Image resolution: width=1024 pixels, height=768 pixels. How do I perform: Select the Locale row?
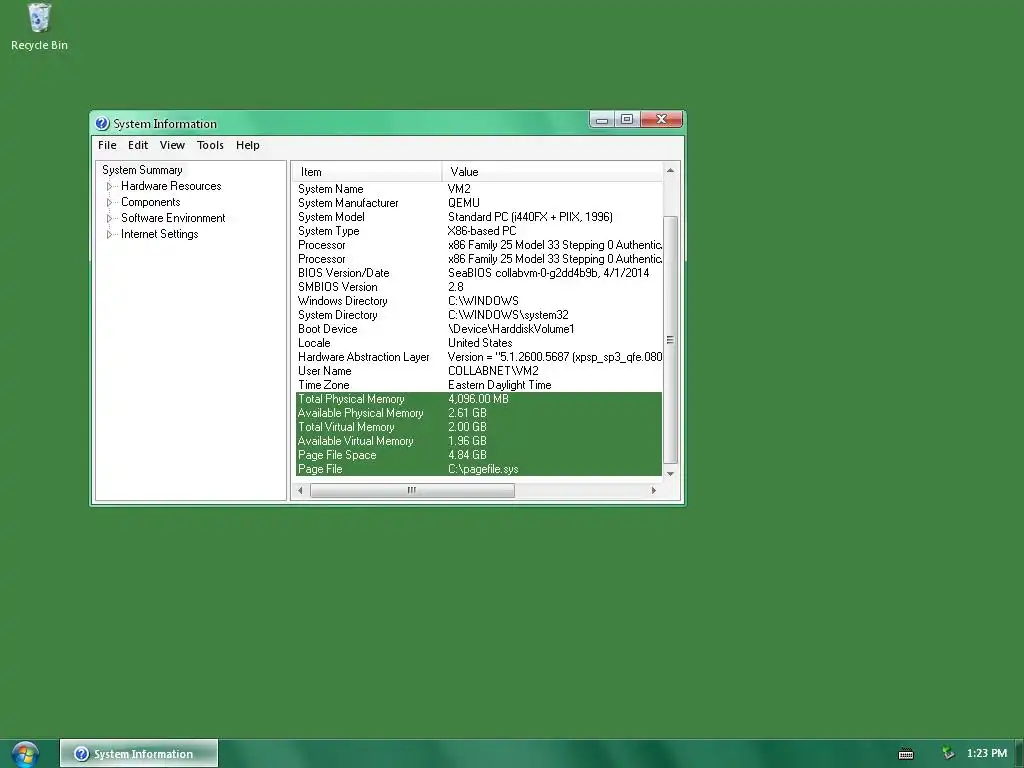[478, 343]
